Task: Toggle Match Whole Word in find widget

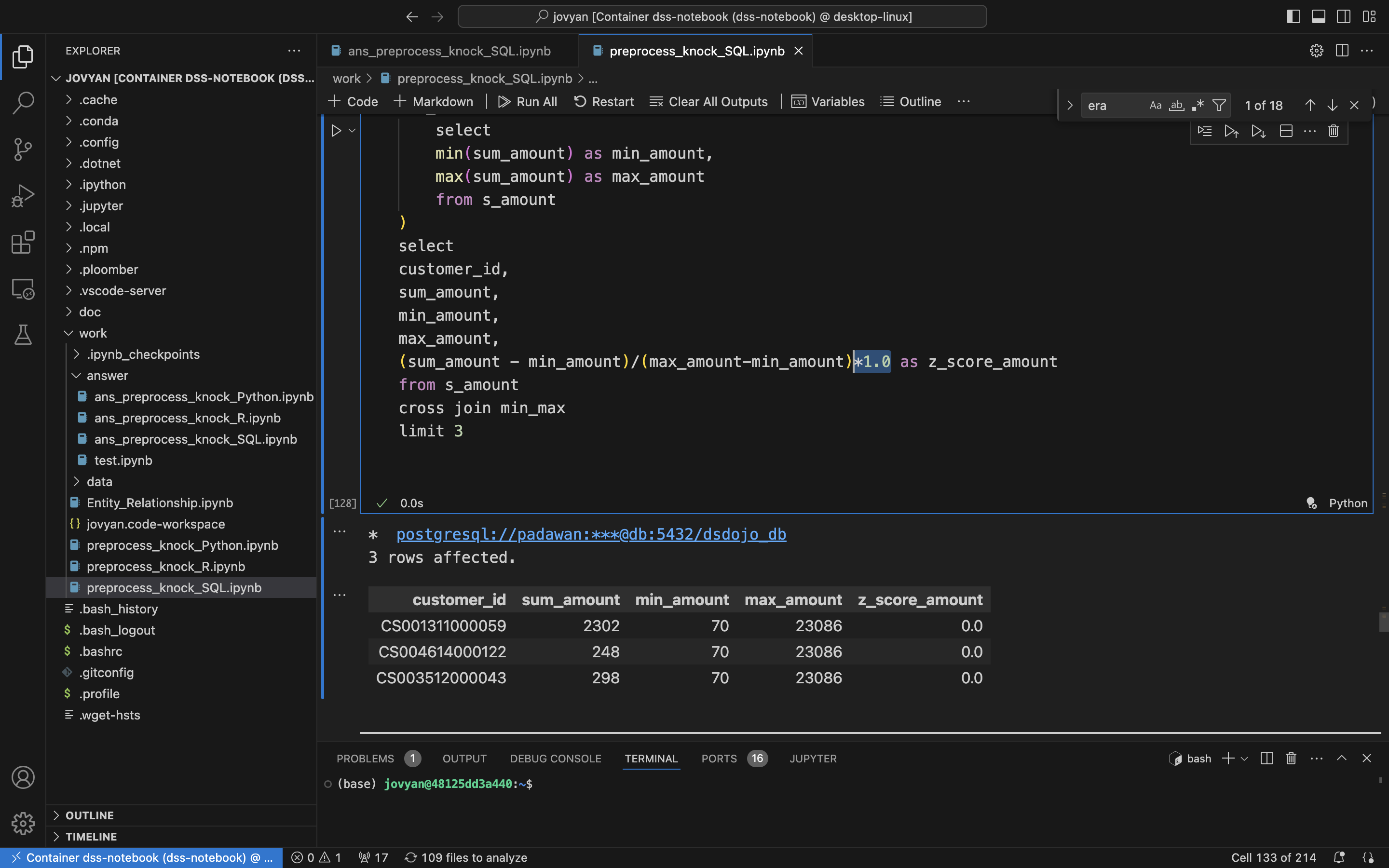Action: [1177, 106]
